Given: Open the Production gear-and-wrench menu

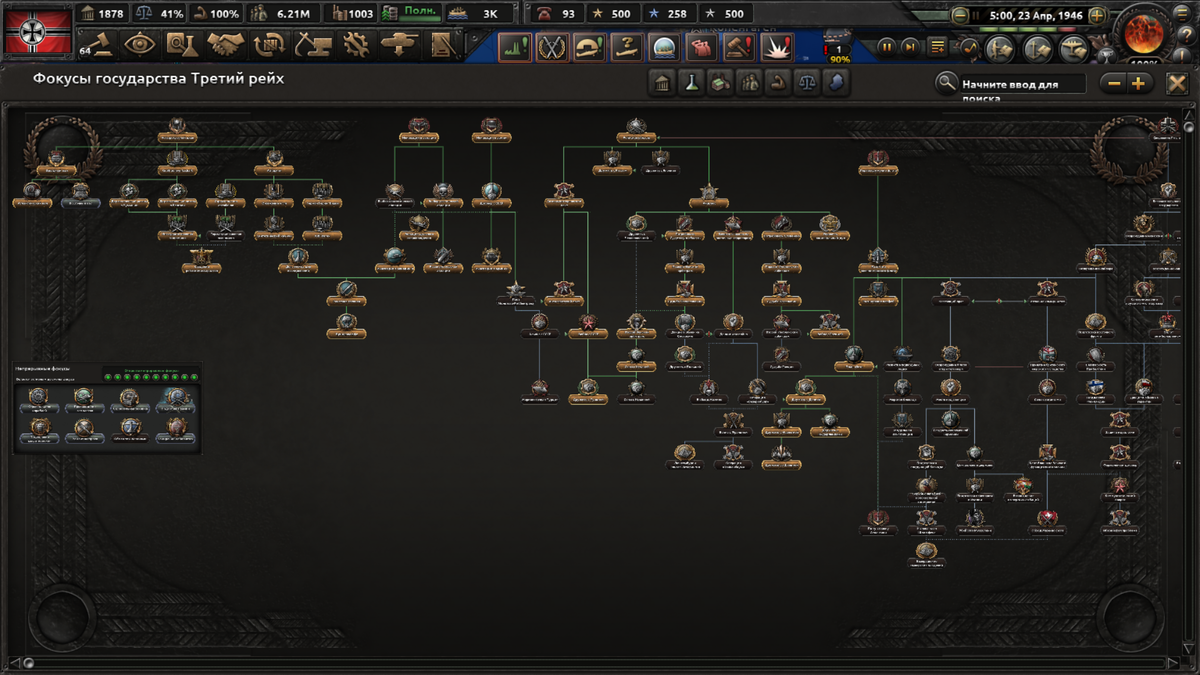Looking at the screenshot, I should click(x=356, y=45).
